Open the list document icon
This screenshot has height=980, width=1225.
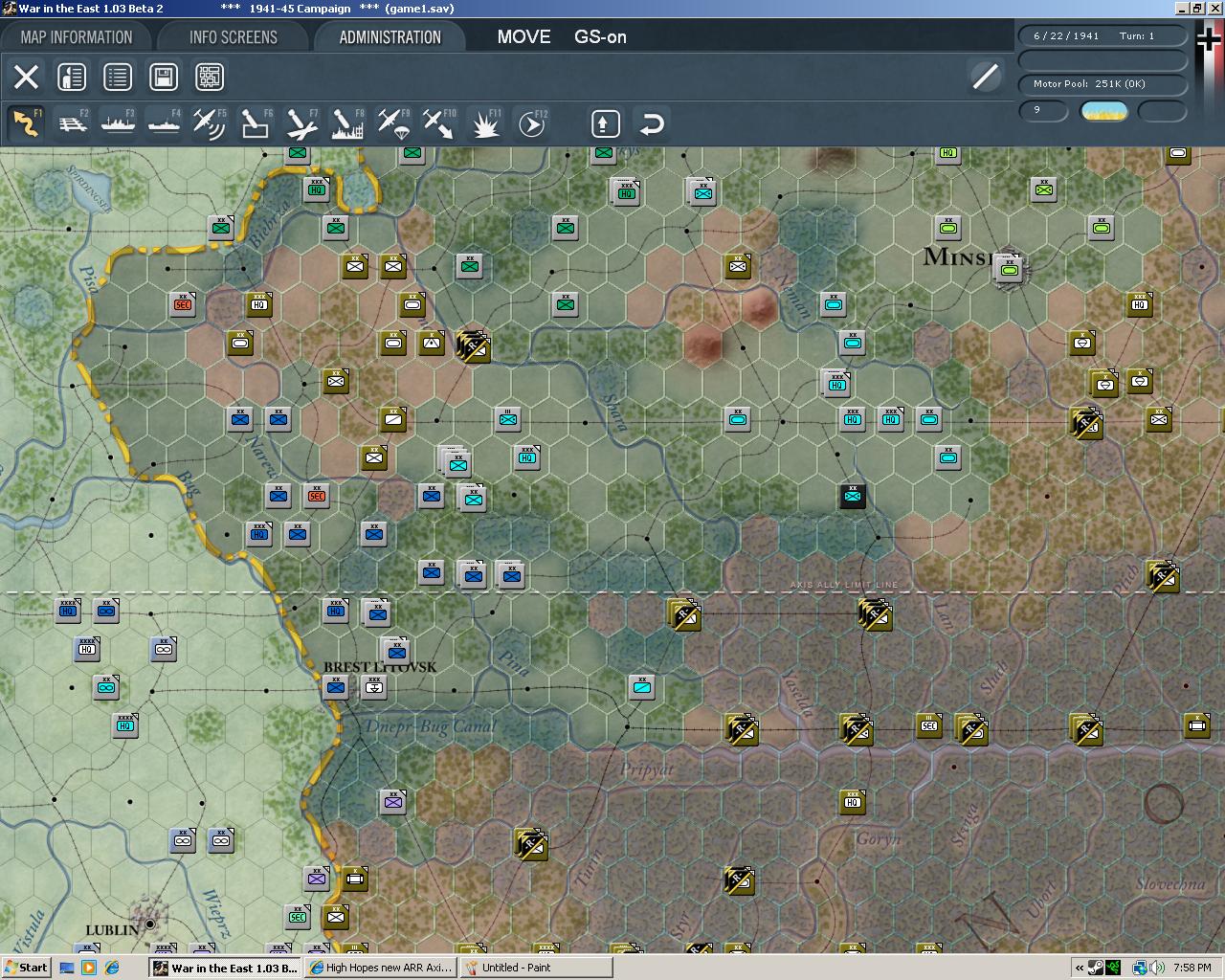pos(118,77)
